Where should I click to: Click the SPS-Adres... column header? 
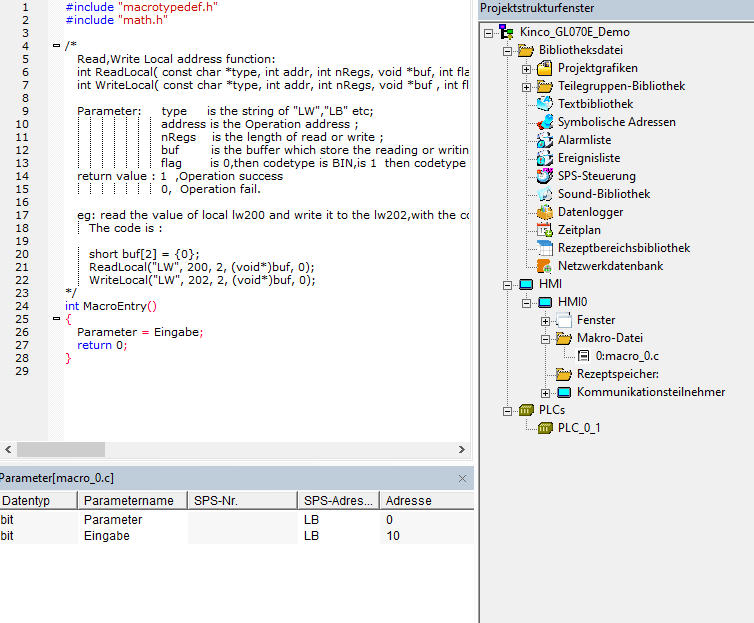coord(339,500)
